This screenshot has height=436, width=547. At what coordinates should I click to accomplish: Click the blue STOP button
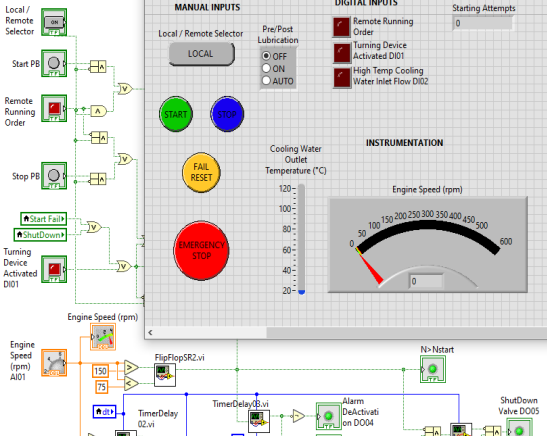point(227,114)
